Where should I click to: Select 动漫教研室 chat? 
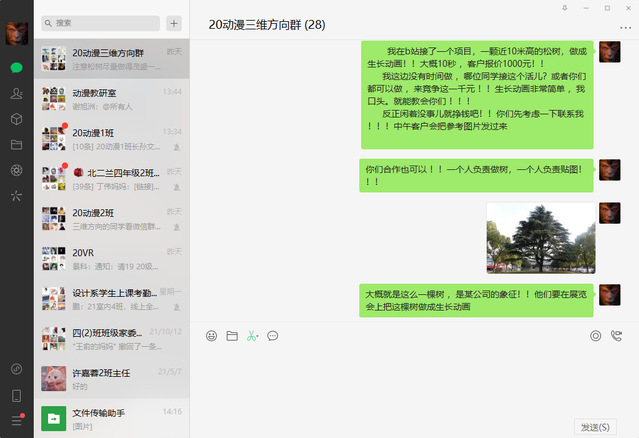[x=112, y=99]
